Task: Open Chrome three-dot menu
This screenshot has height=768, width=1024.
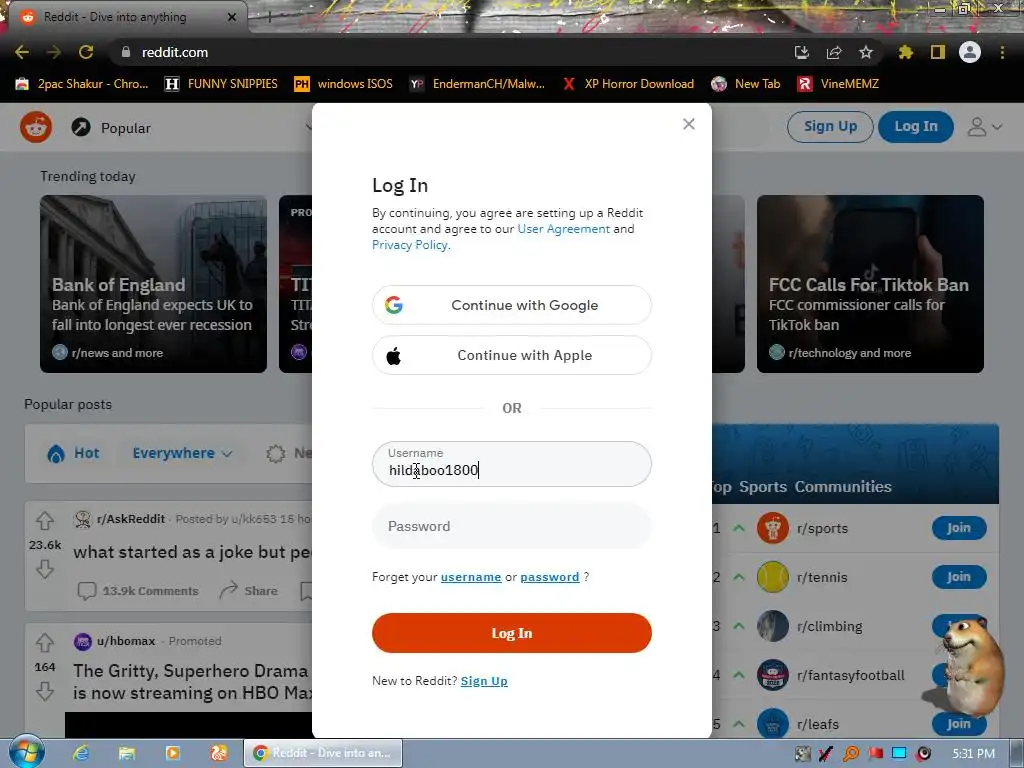Action: [x=1002, y=52]
